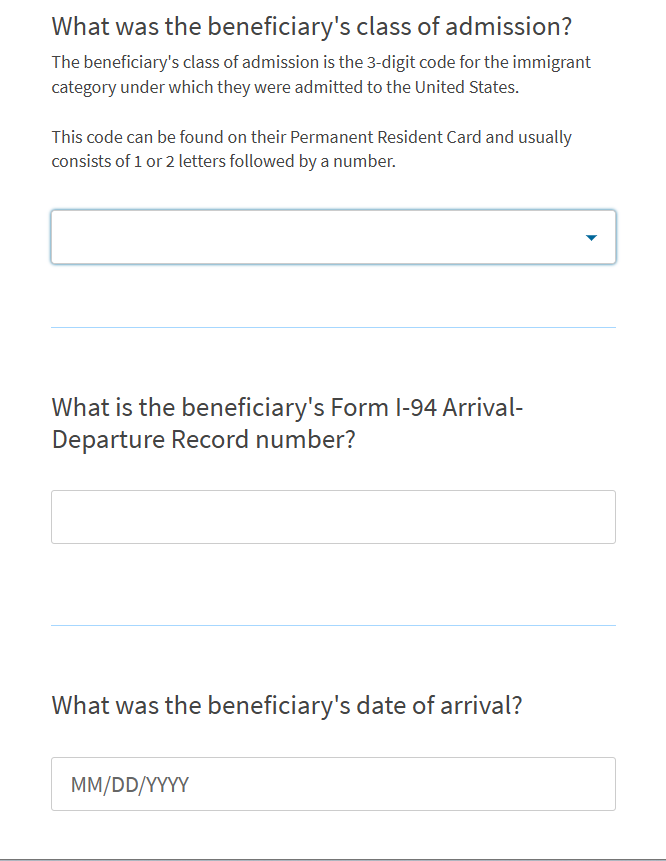Viewport: 666px width, 861px height.
Task: Click the words "immigrant category" in description
Action: tap(321, 75)
